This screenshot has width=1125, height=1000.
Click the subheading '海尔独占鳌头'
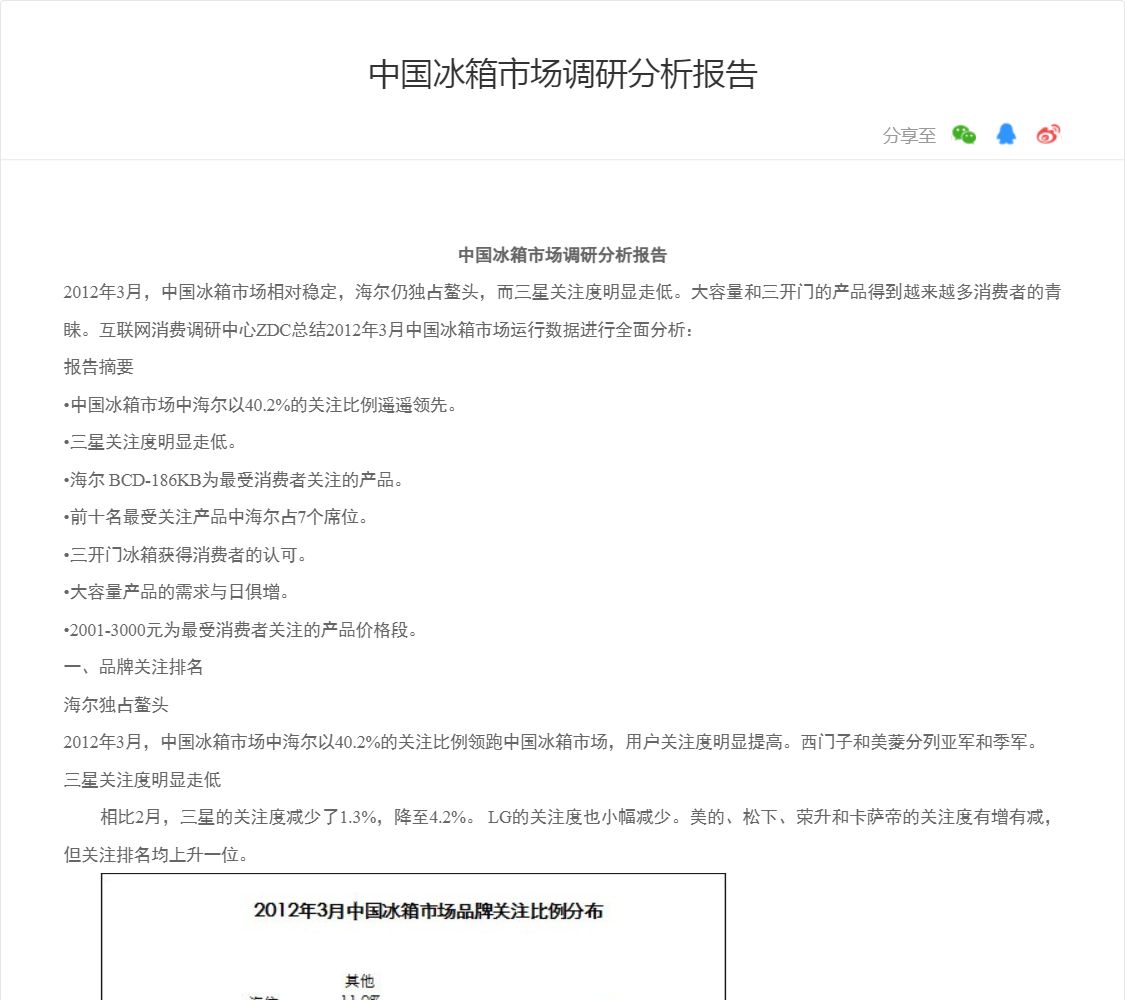pyautogui.click(x=116, y=705)
